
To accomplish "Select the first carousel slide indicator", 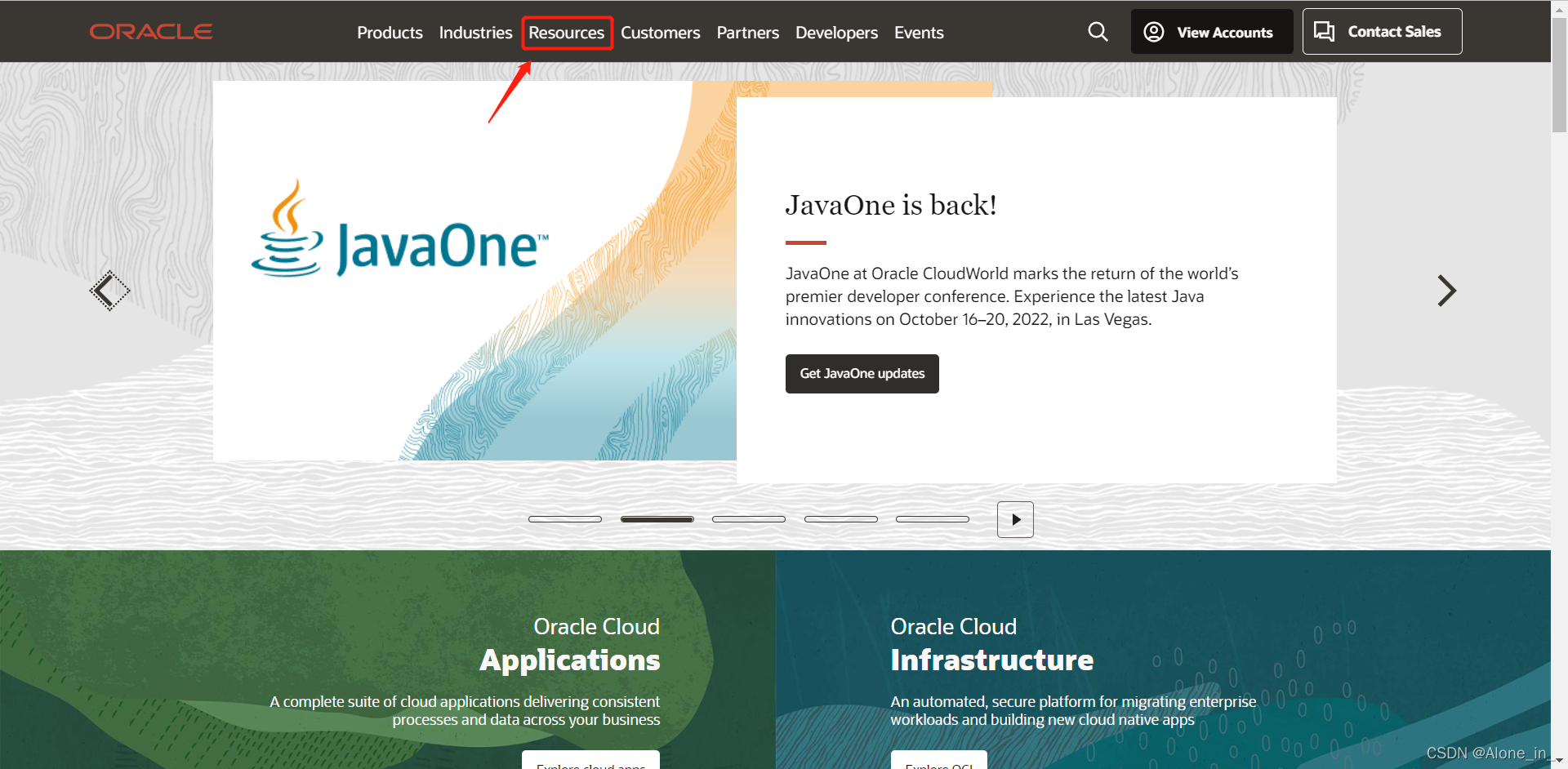I will (565, 519).
